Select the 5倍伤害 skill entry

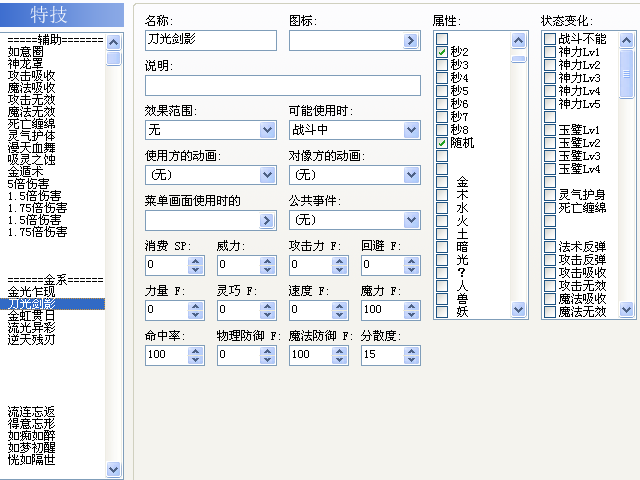tap(29, 184)
